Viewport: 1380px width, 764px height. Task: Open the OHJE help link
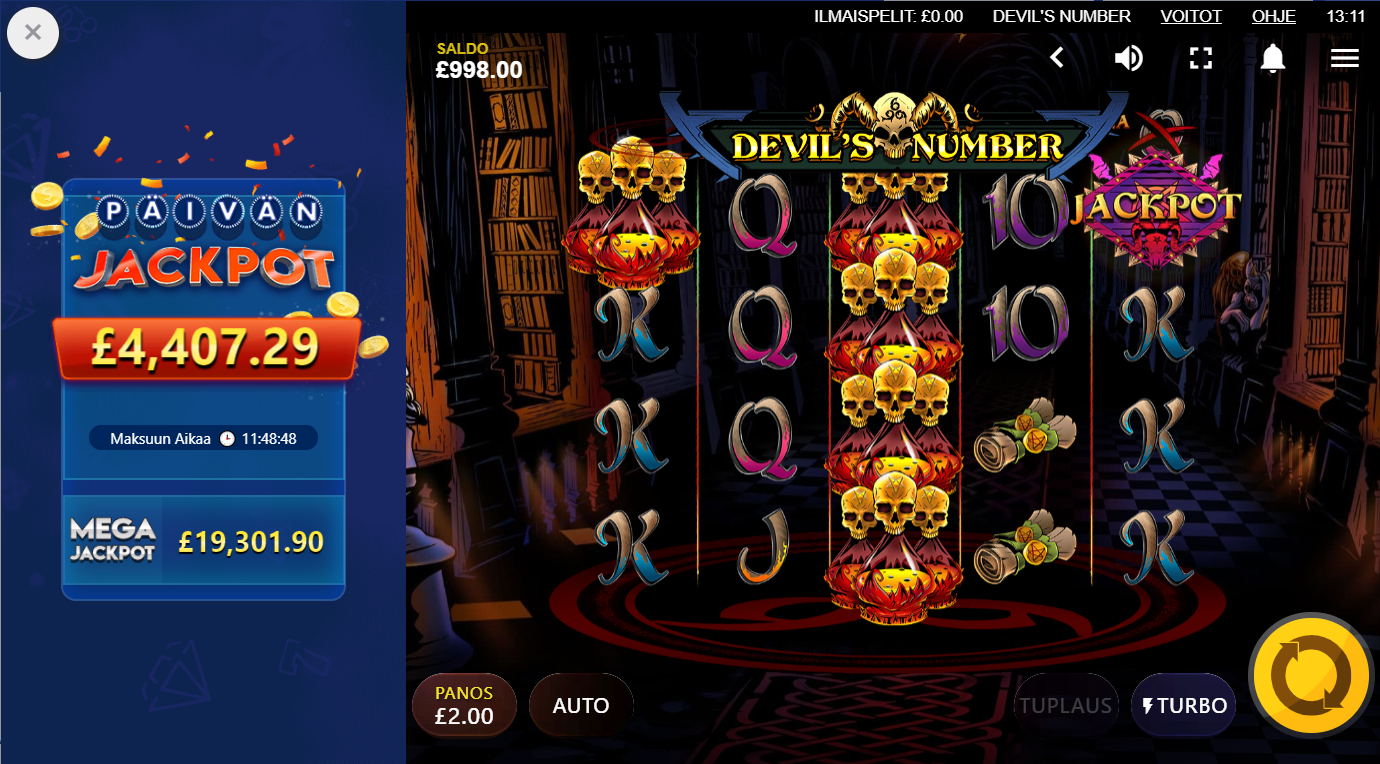click(1273, 16)
